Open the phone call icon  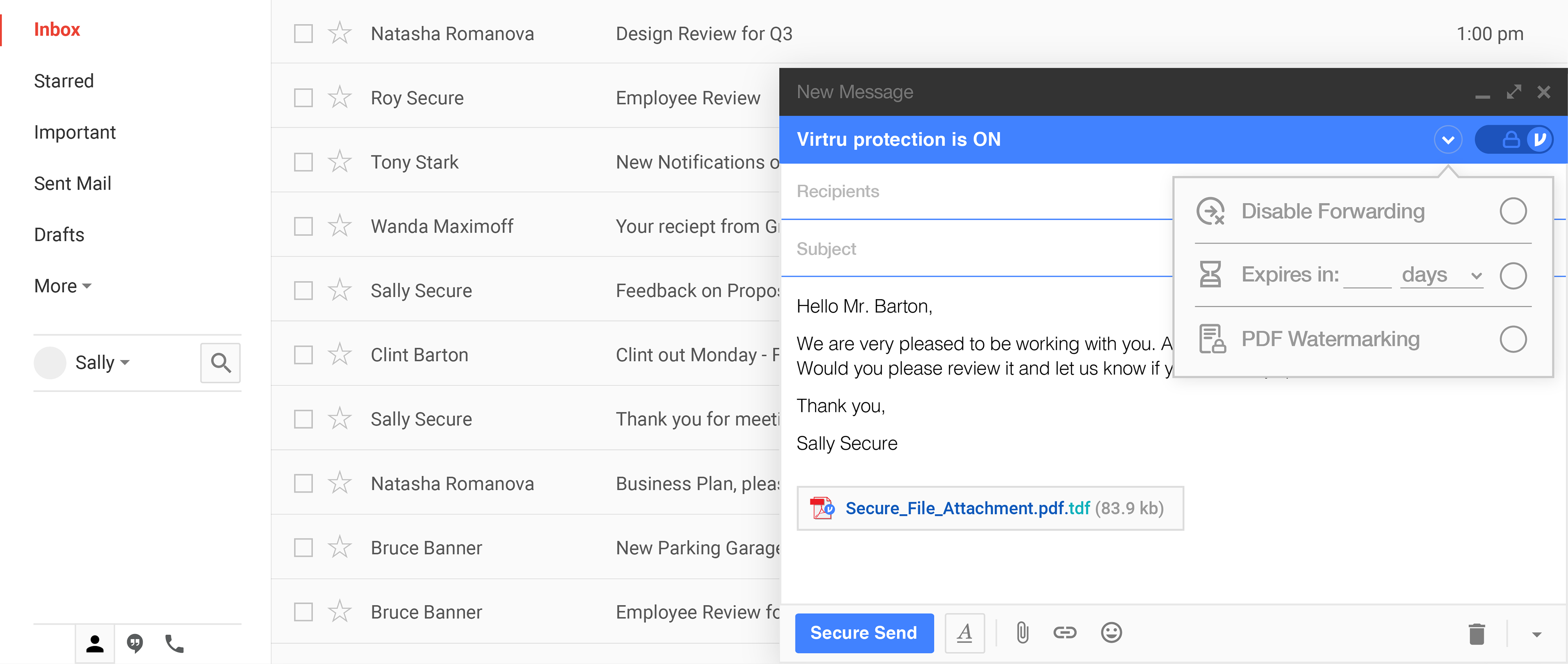(174, 643)
